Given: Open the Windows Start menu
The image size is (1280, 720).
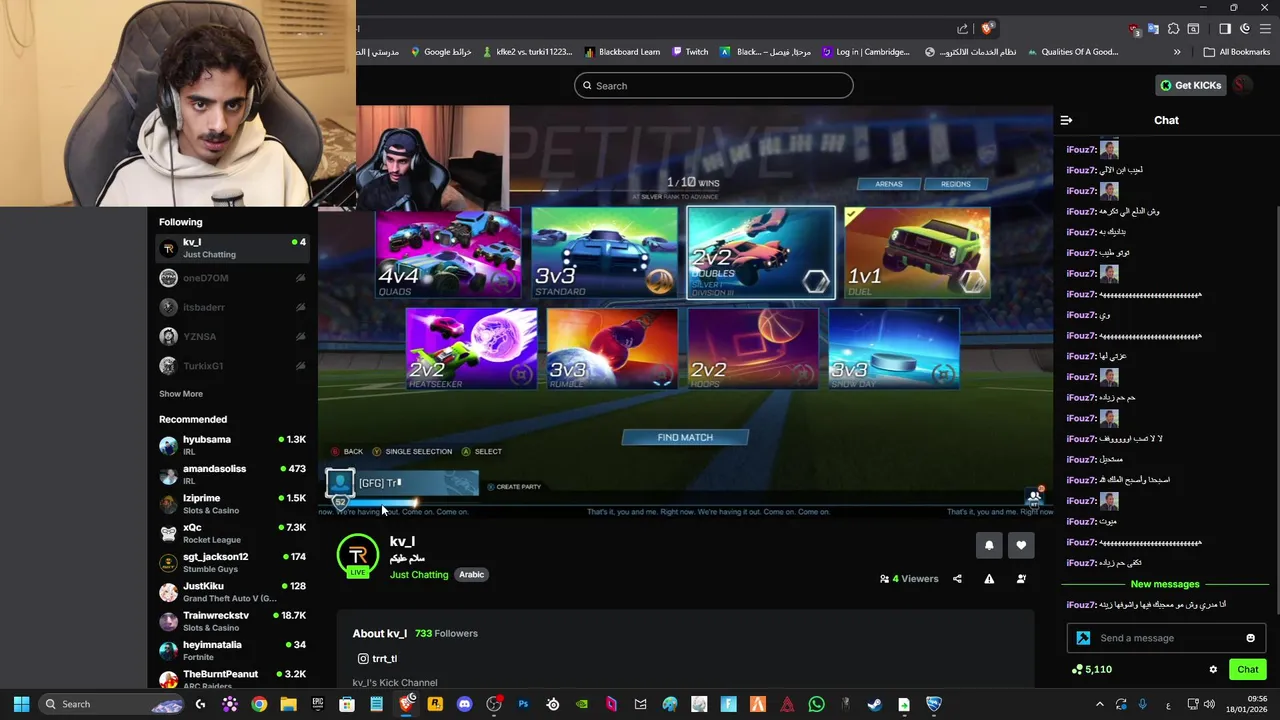Looking at the screenshot, I should click(21, 704).
